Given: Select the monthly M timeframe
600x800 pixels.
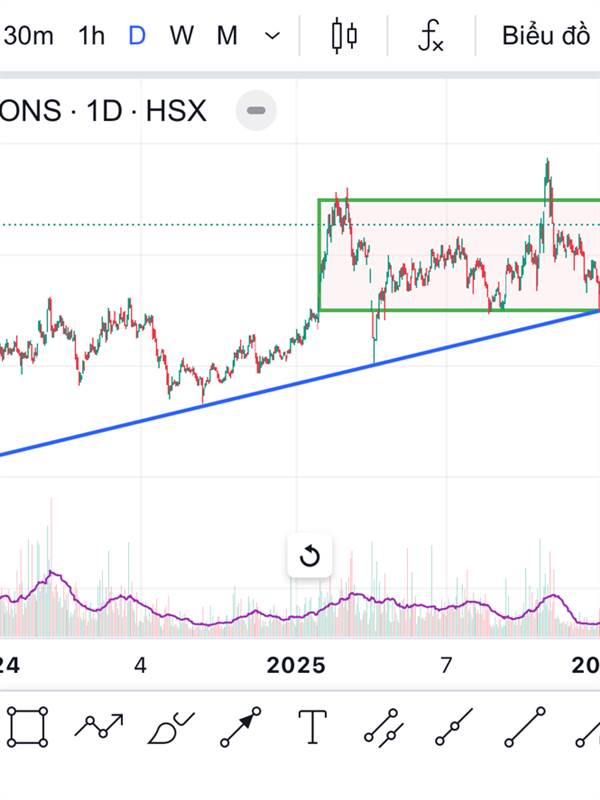Looking at the screenshot, I should point(227,36).
